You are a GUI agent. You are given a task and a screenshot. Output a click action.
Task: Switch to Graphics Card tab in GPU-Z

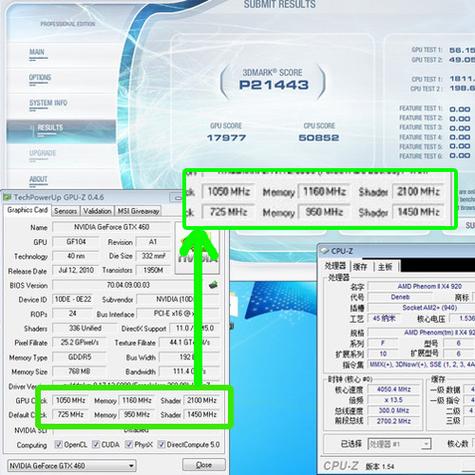coord(27,210)
